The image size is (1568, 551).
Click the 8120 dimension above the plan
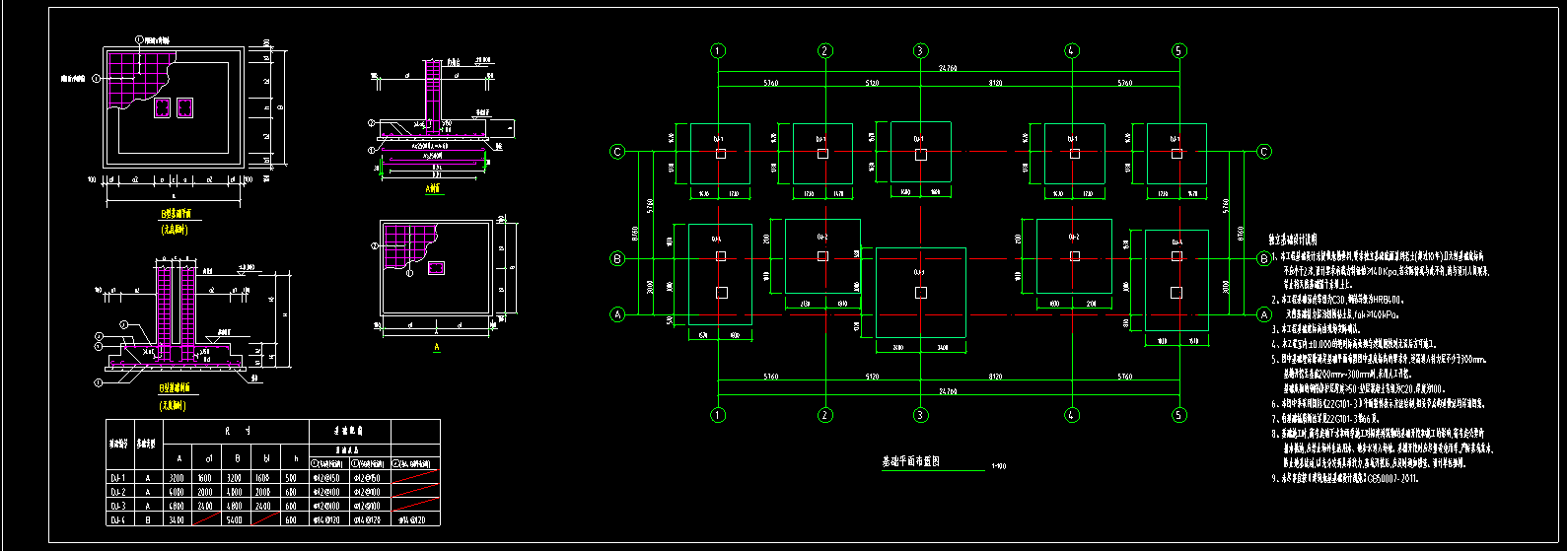point(995,84)
